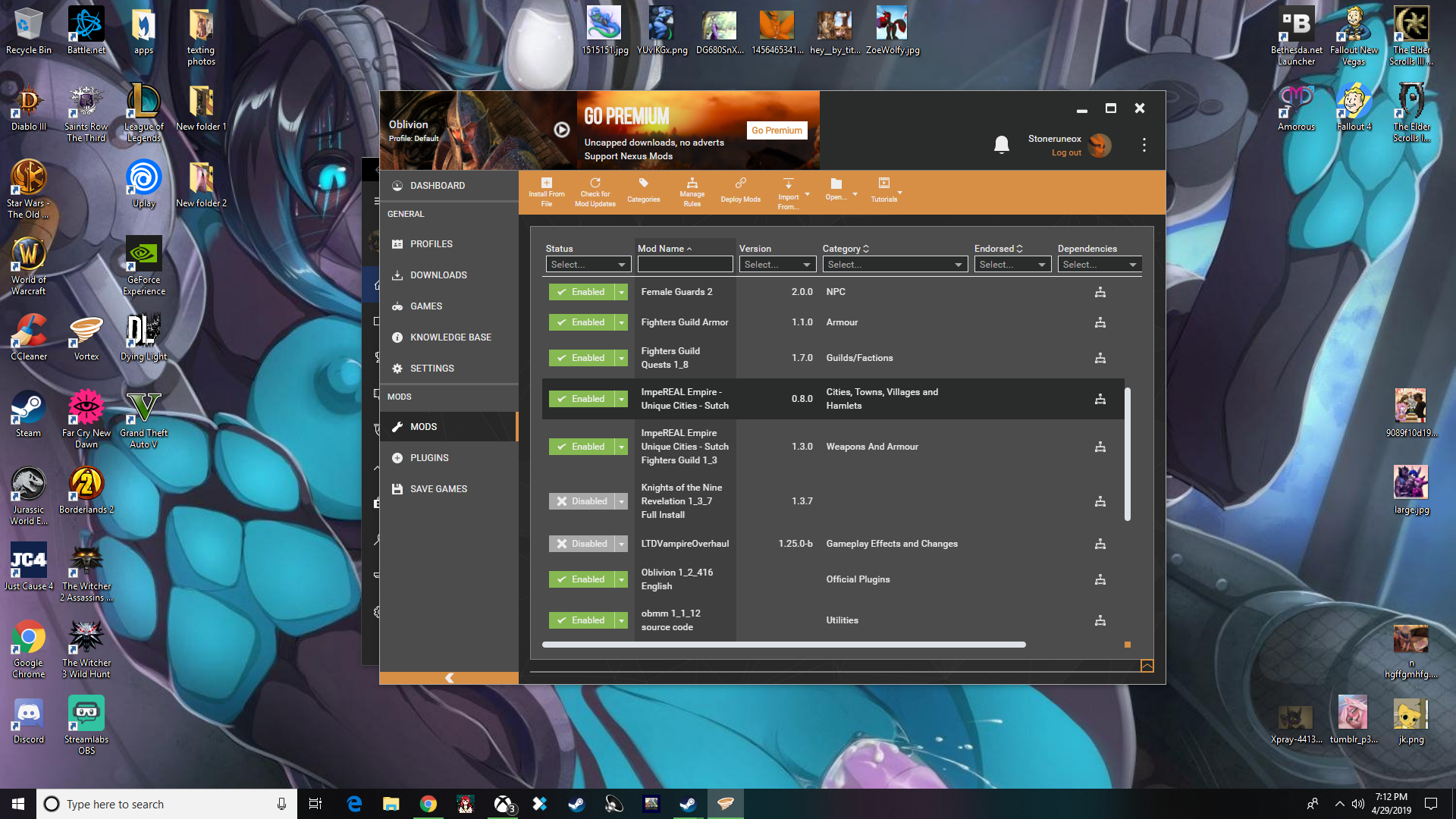Click Chrome icon in Windows taskbar

click(428, 804)
